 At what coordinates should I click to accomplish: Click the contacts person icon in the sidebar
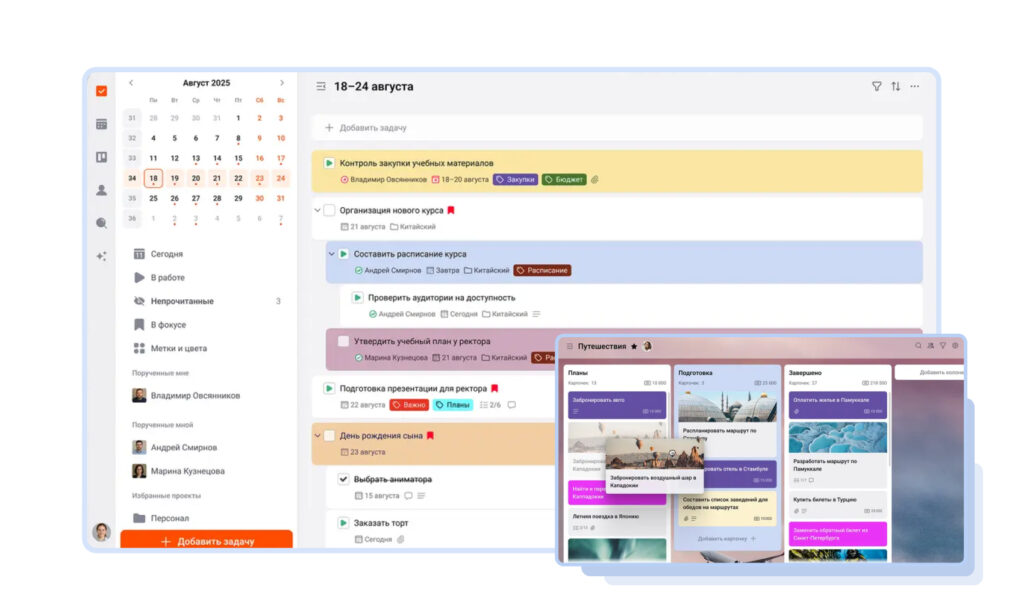click(x=101, y=190)
